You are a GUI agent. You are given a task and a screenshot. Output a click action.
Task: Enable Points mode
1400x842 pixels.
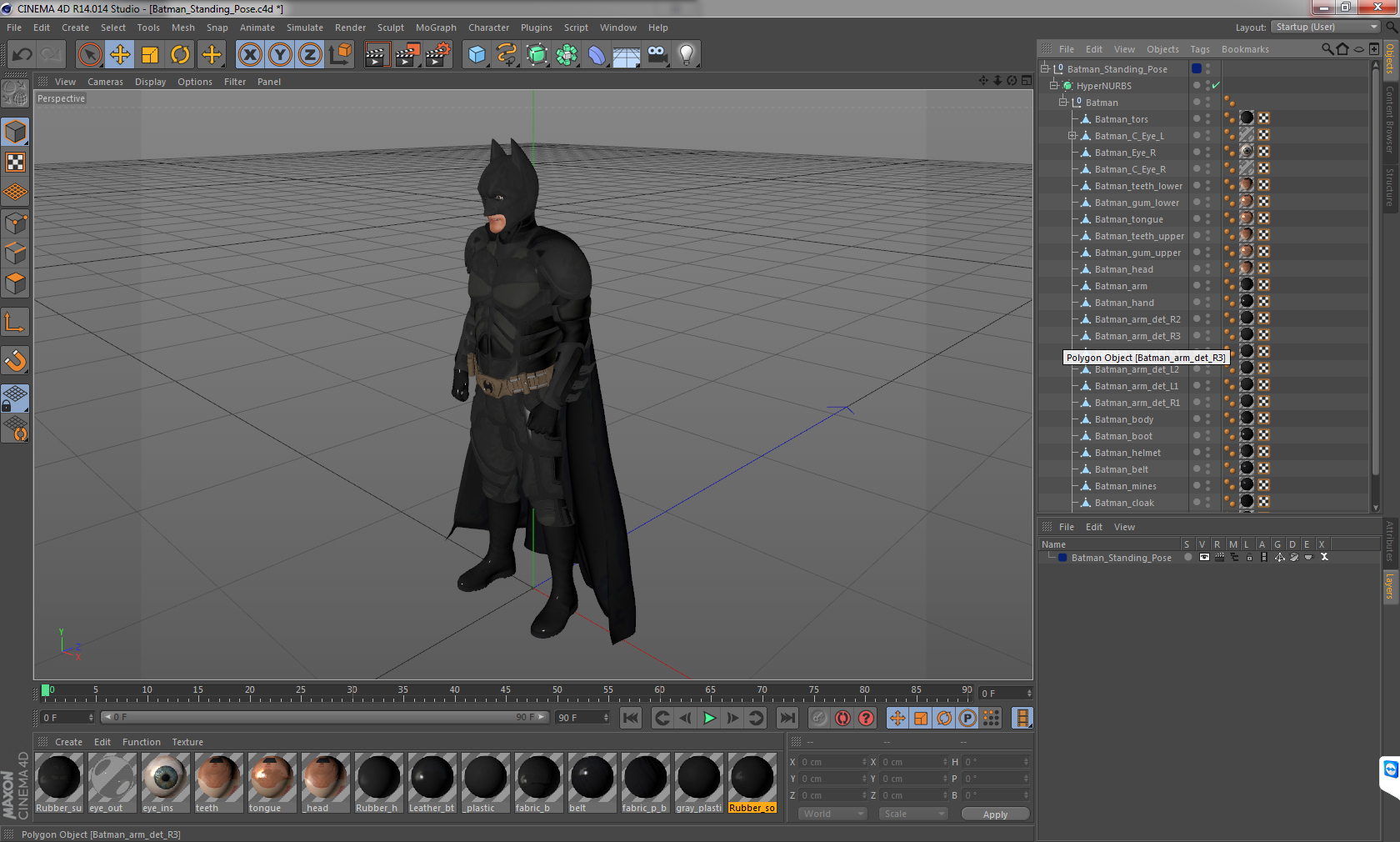[x=16, y=223]
